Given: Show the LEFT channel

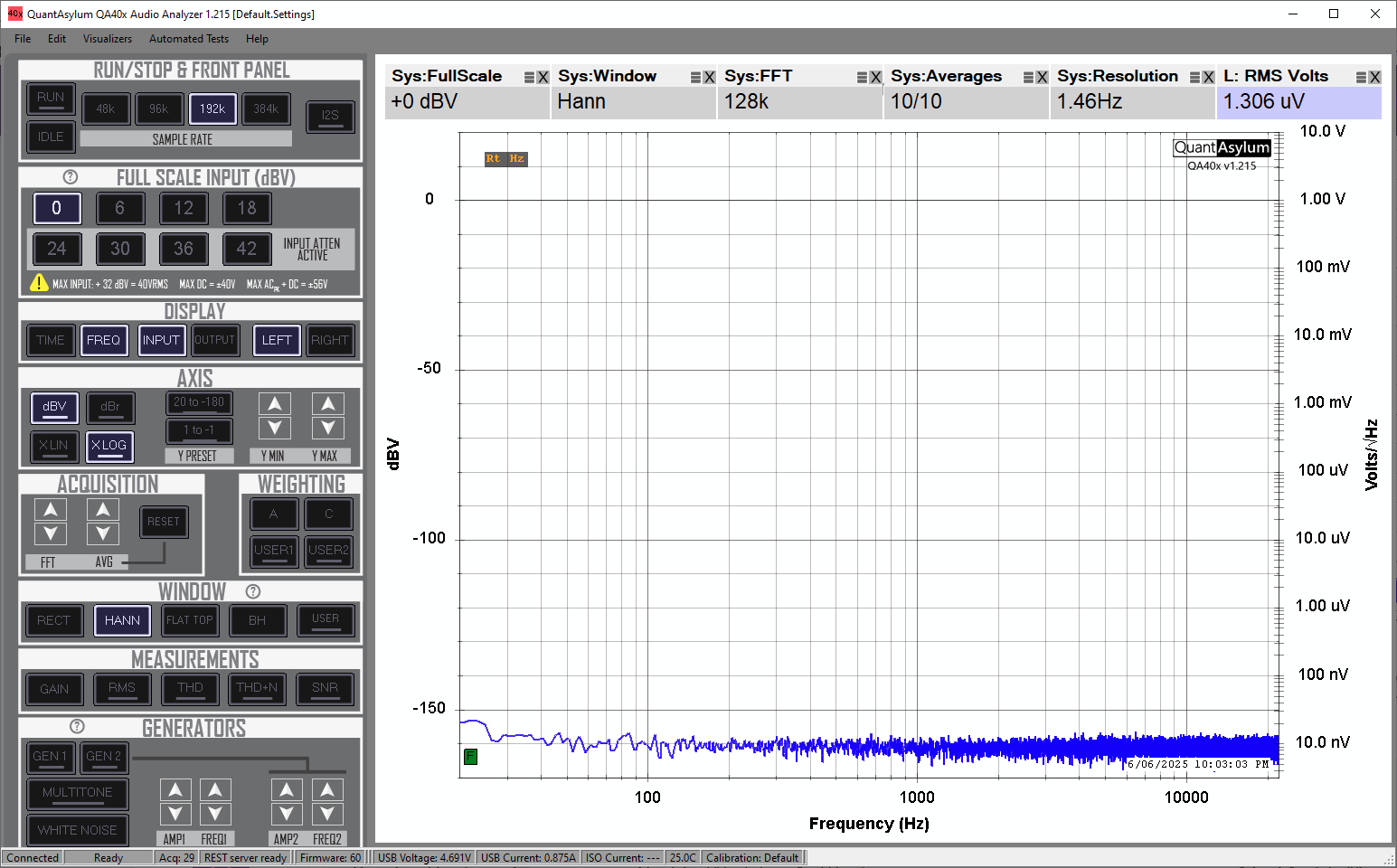Looking at the screenshot, I should pyautogui.click(x=277, y=341).
